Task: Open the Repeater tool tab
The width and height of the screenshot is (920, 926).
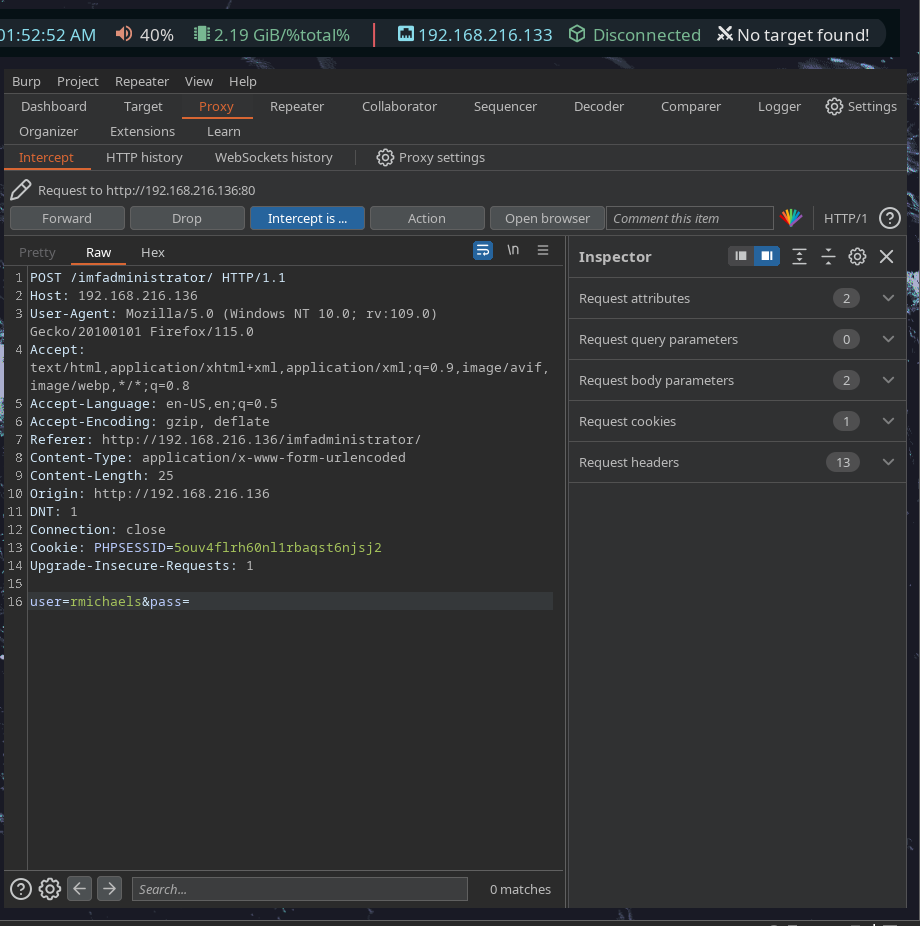Action: point(296,106)
